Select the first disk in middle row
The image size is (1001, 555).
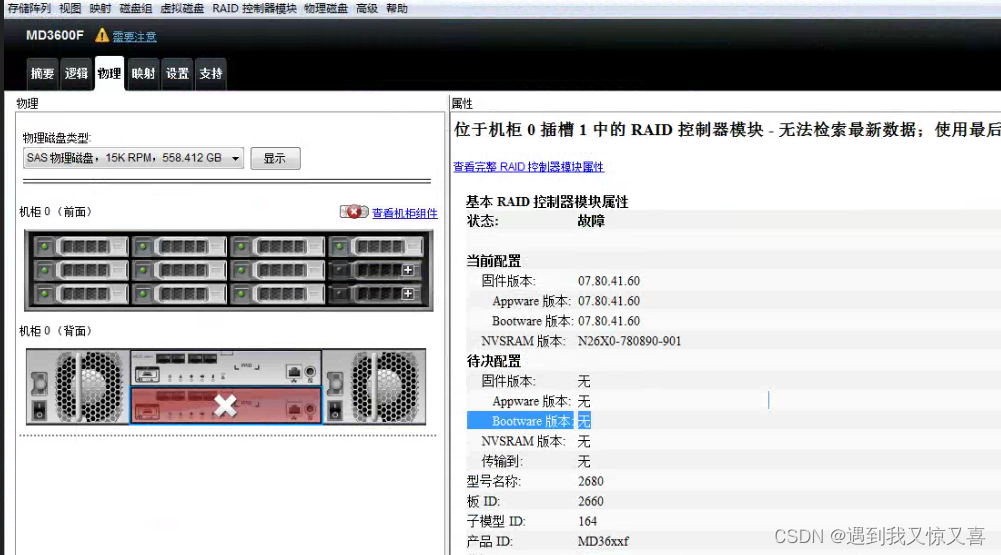(x=80, y=270)
